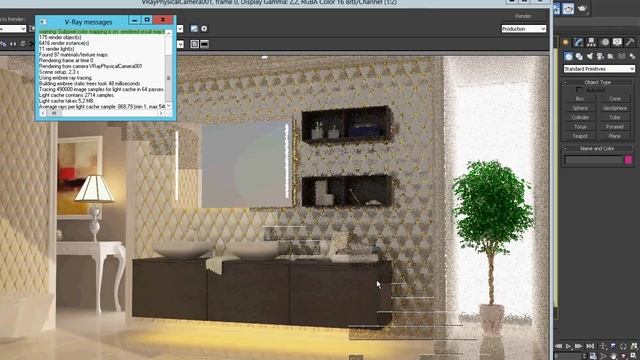
Task: Click the Torus button
Action: (580, 127)
